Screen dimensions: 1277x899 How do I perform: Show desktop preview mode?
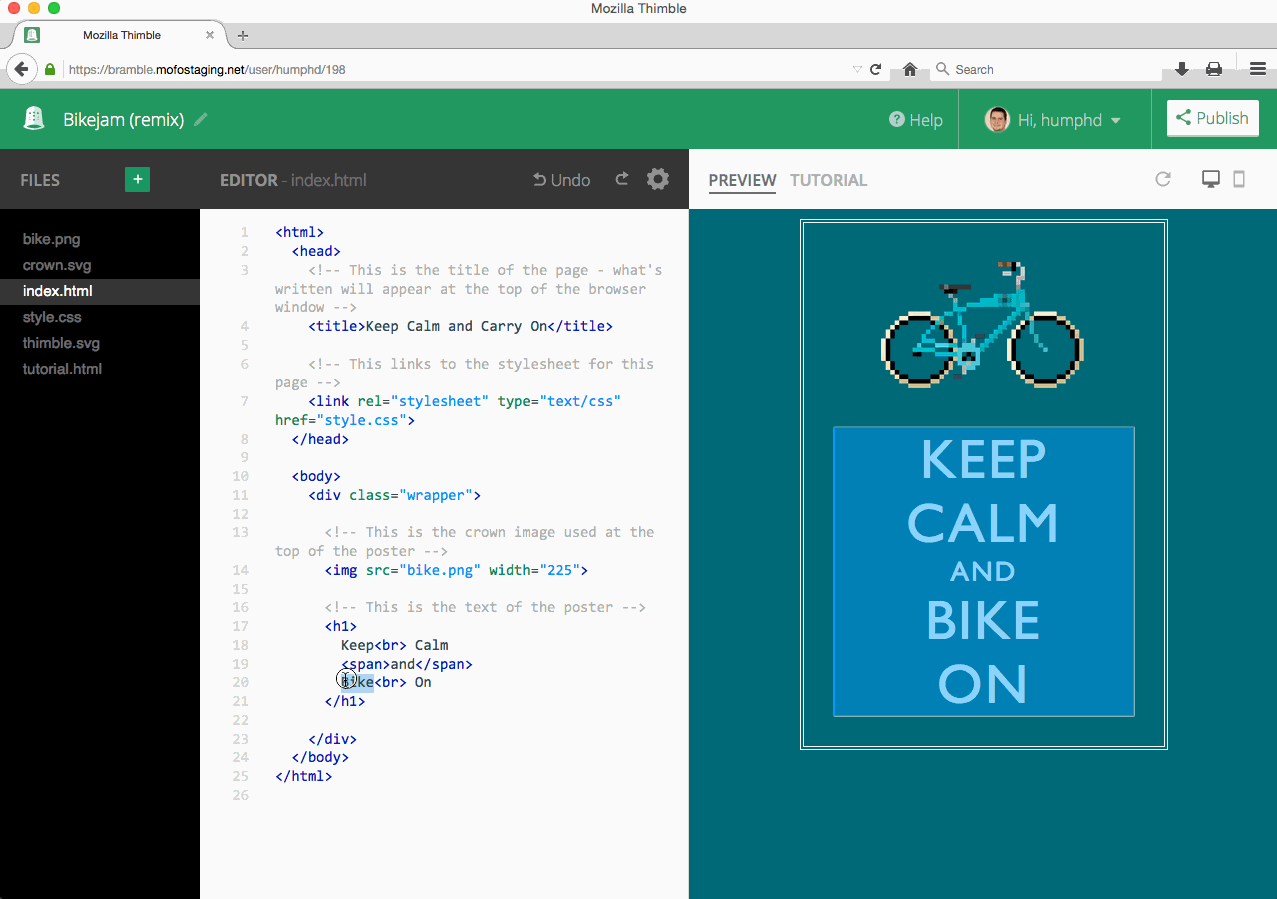(1210, 179)
